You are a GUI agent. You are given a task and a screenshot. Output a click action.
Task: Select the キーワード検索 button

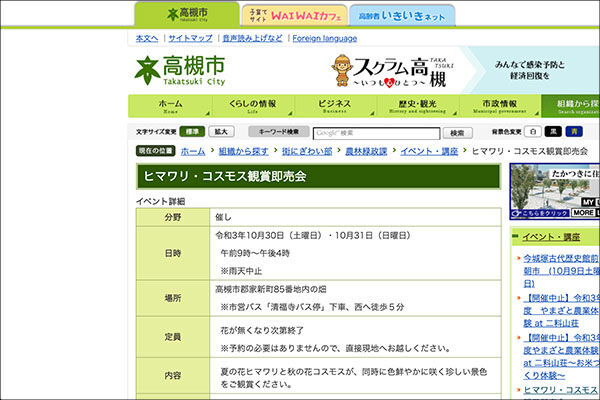click(279, 132)
